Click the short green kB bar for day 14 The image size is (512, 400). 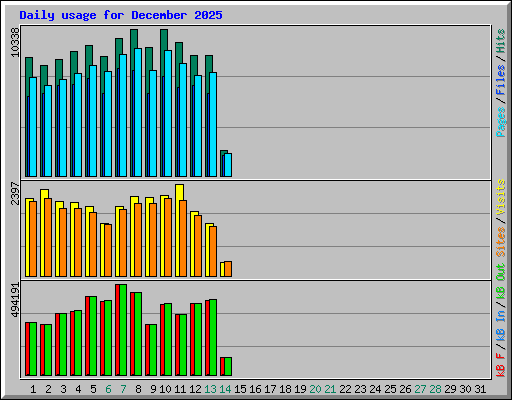[228, 367]
